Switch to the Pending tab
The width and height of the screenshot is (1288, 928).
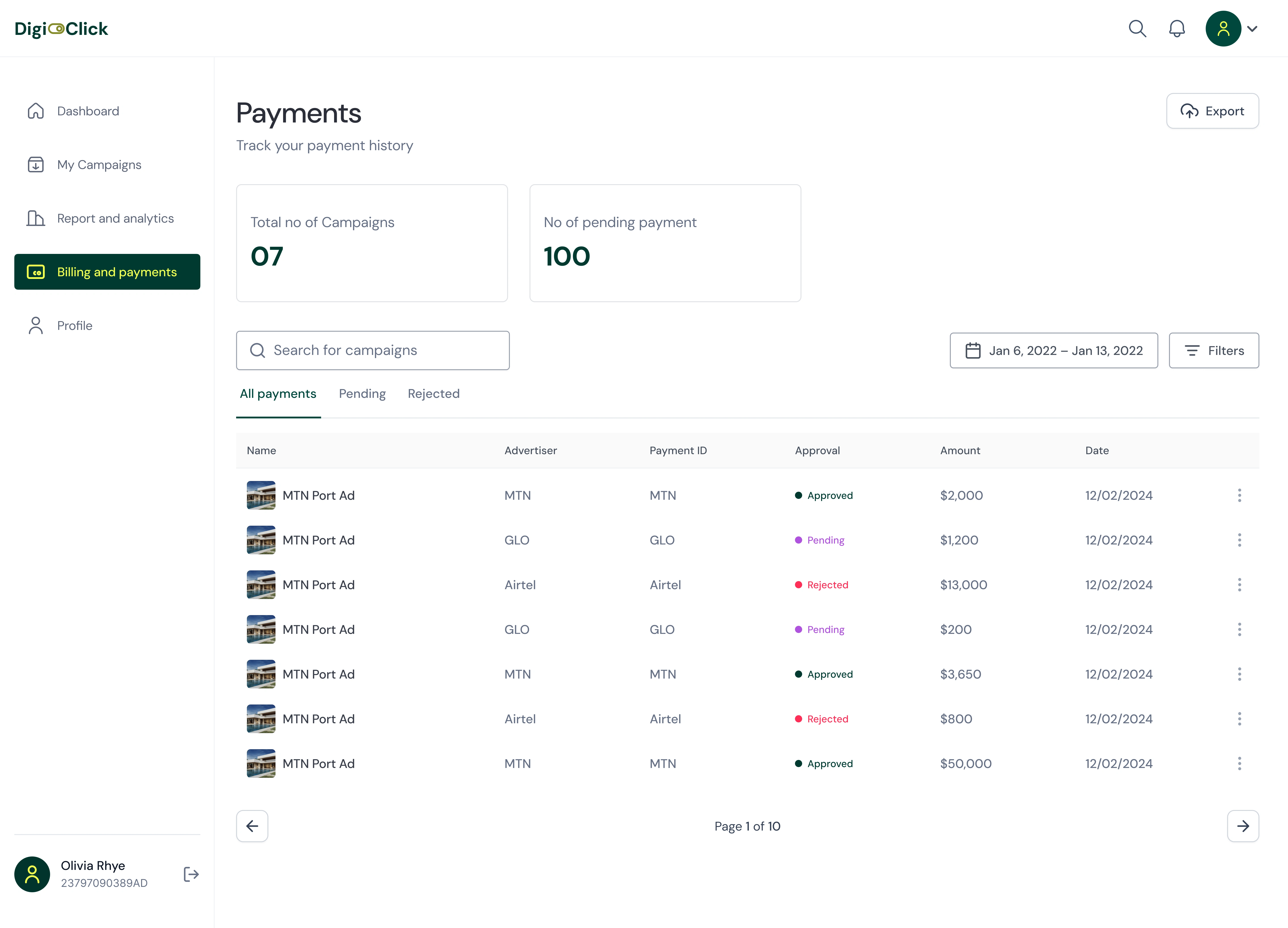pos(362,394)
